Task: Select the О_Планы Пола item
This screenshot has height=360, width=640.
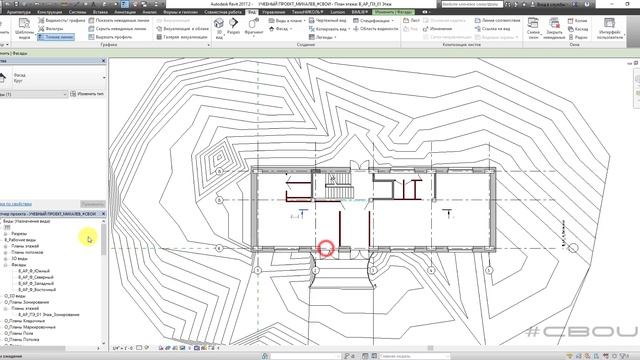Action: [x=19, y=333]
